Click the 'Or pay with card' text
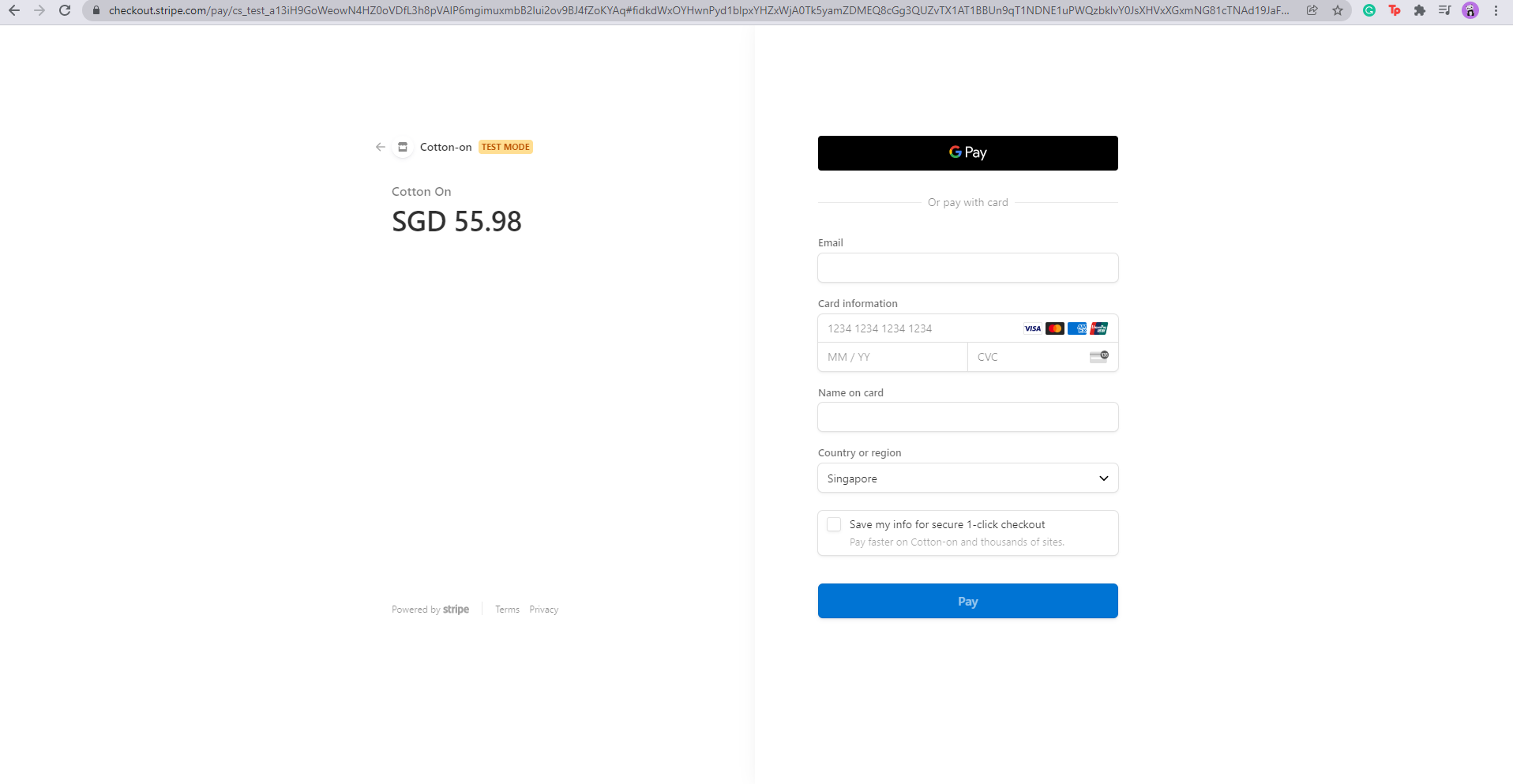The width and height of the screenshot is (1513, 784). (968, 203)
